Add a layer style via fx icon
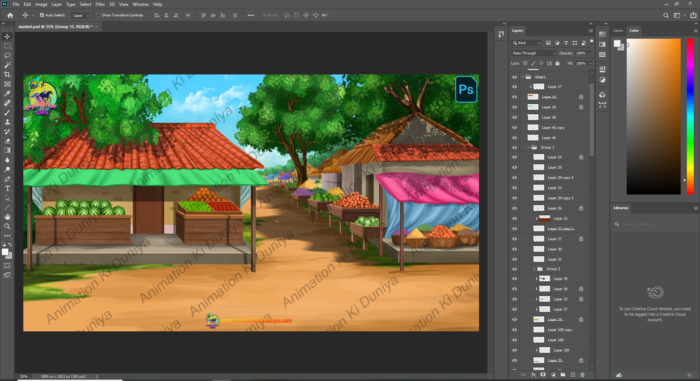This screenshot has width=700, height=381. pos(533,375)
